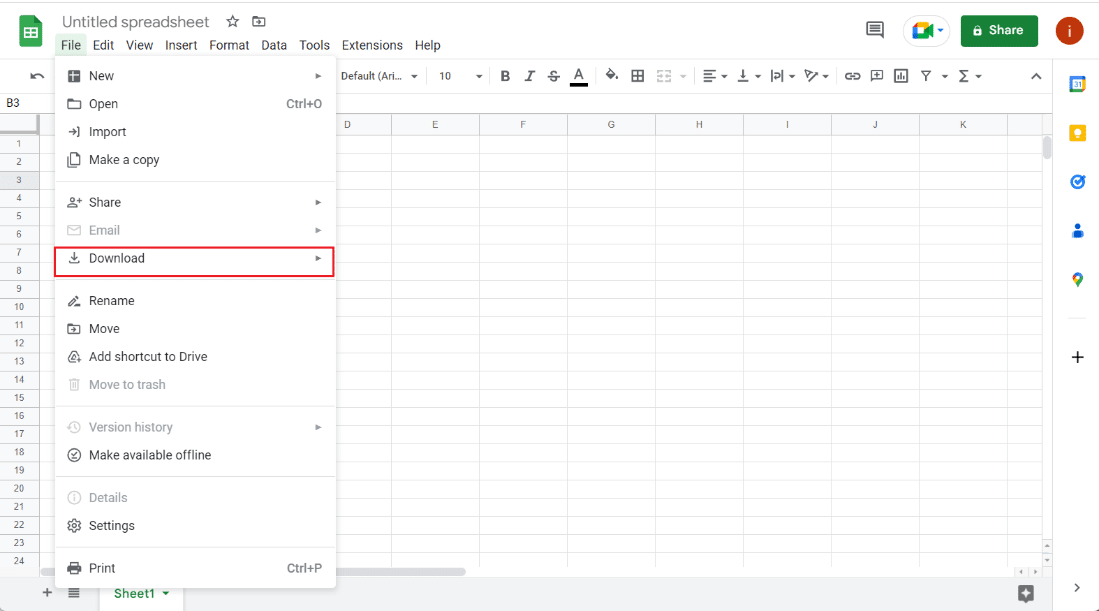The image size is (1099, 611).
Task: Open the account avatar
Action: pos(1069,31)
